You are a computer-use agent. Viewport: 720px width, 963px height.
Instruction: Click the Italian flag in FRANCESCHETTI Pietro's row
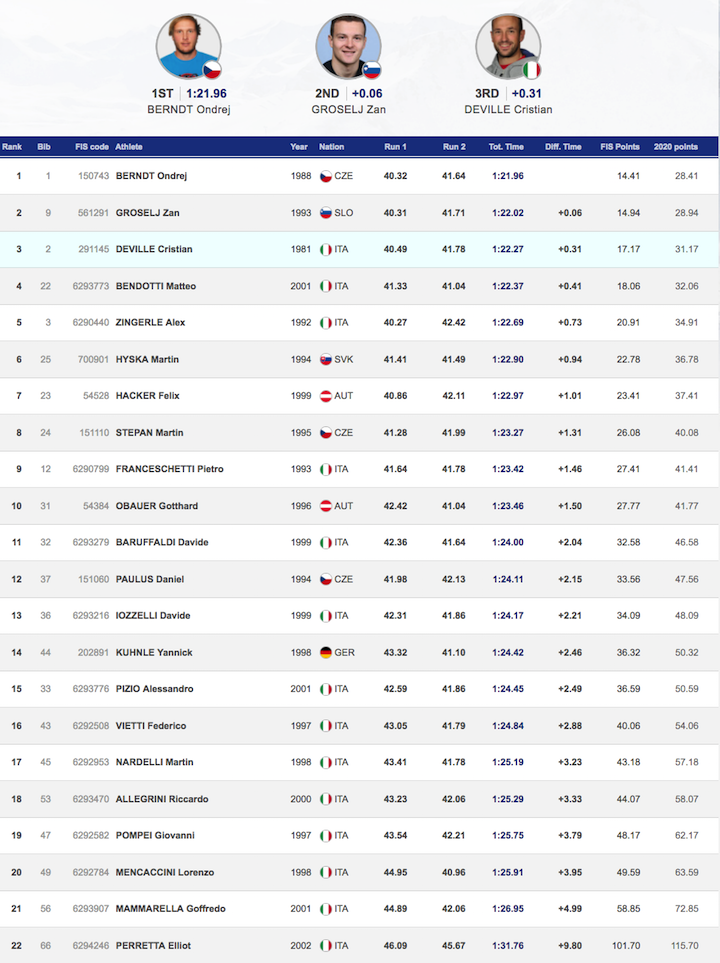pyautogui.click(x=326, y=469)
